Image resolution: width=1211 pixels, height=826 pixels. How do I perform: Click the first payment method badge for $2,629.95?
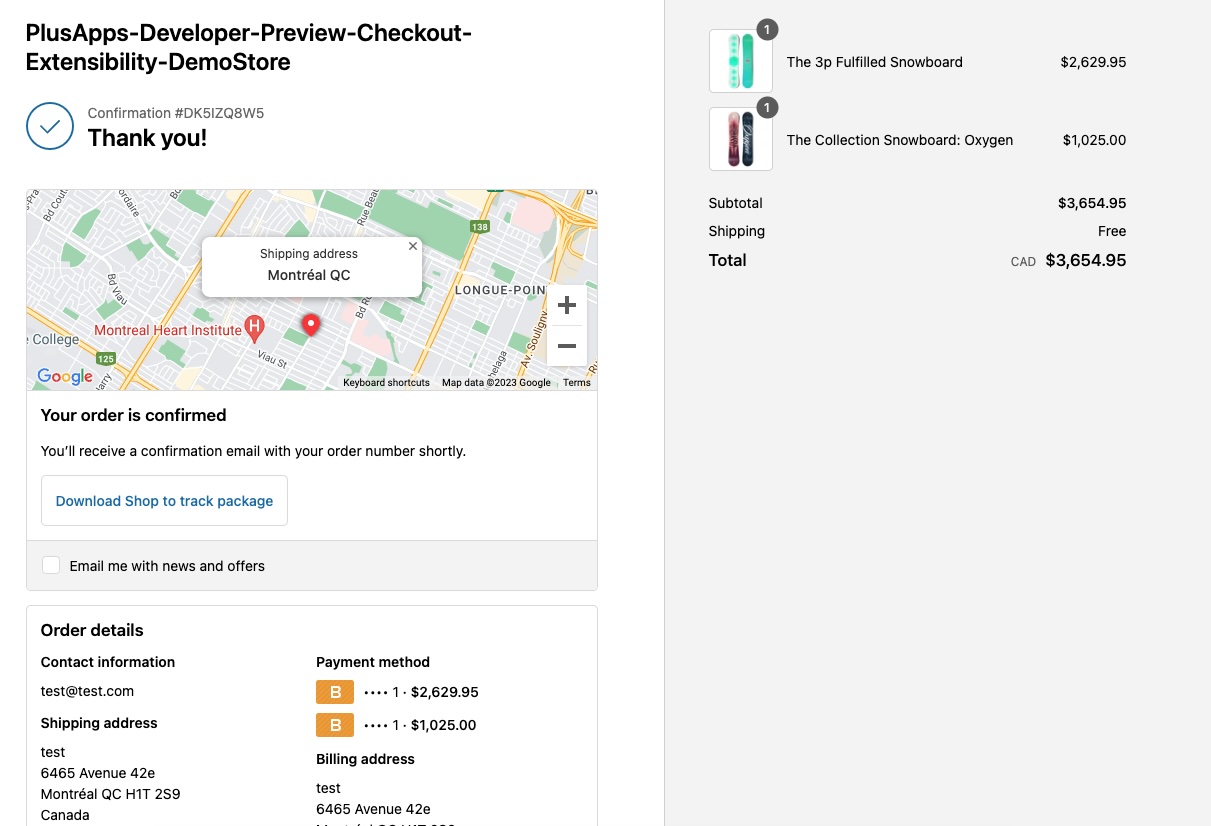point(335,692)
